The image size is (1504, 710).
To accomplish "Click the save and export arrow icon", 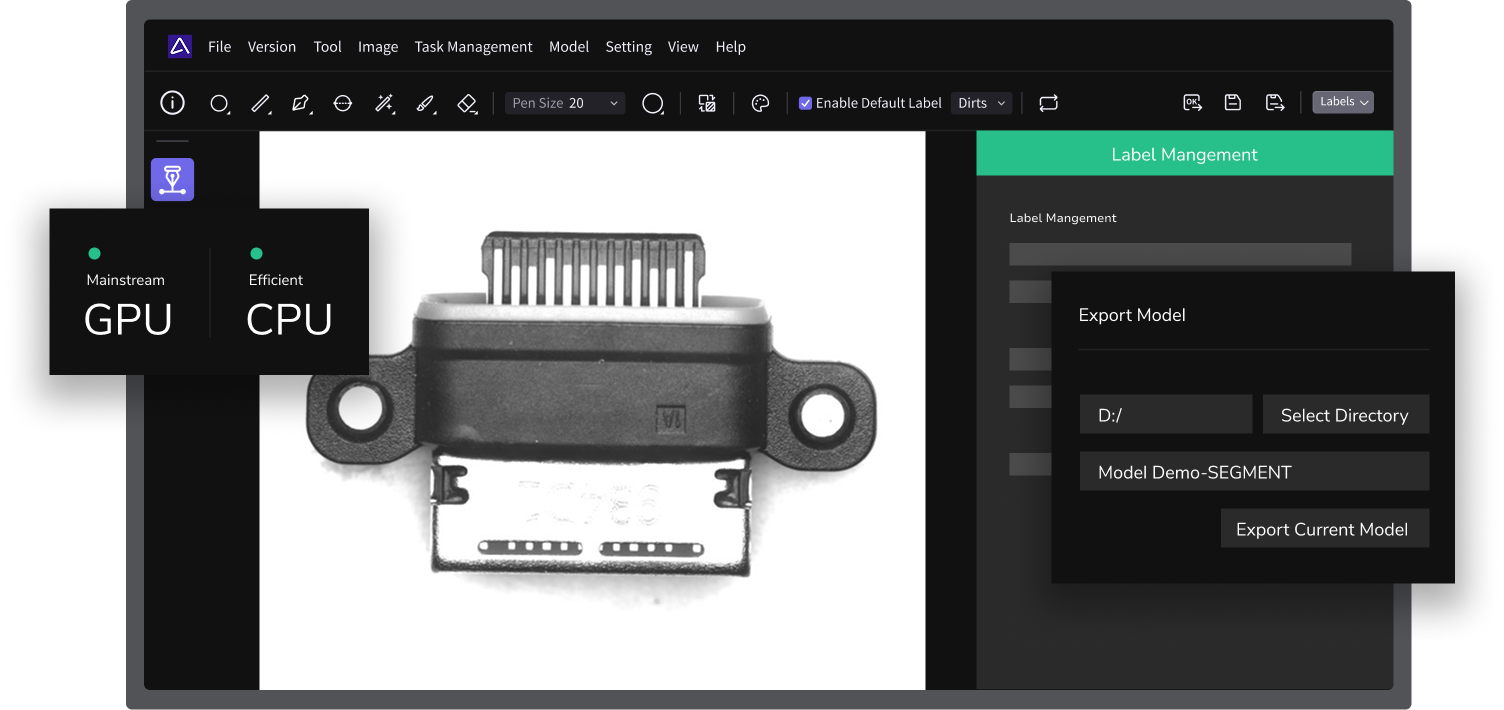I will tap(1275, 102).
